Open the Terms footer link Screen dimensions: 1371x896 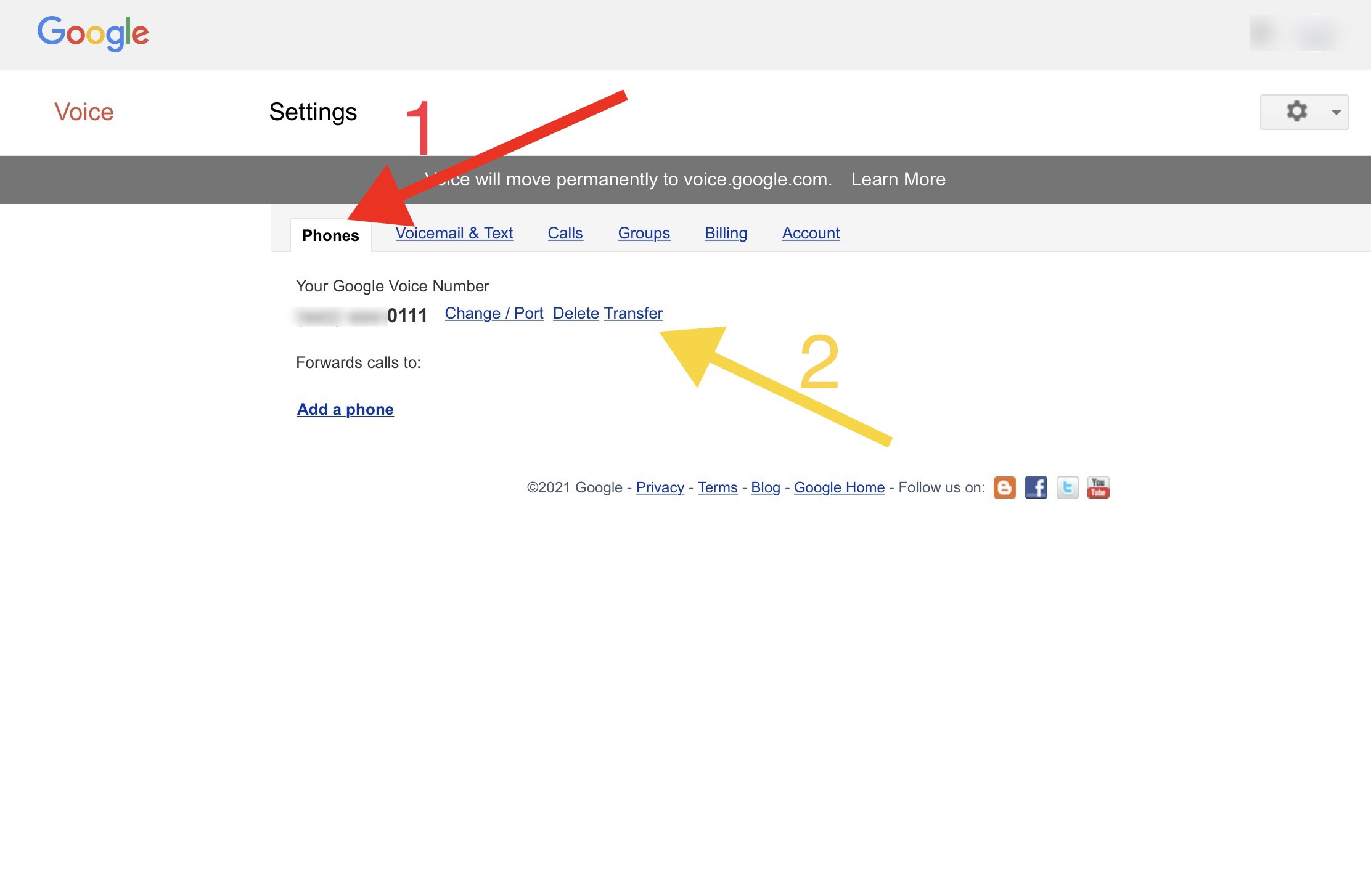(x=718, y=487)
